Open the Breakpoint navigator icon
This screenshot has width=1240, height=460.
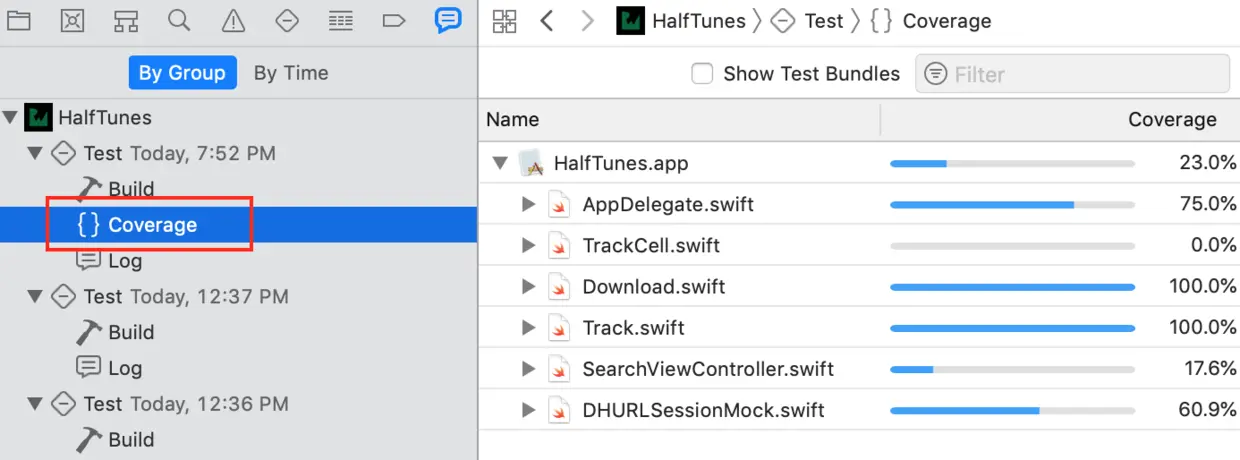point(394,20)
